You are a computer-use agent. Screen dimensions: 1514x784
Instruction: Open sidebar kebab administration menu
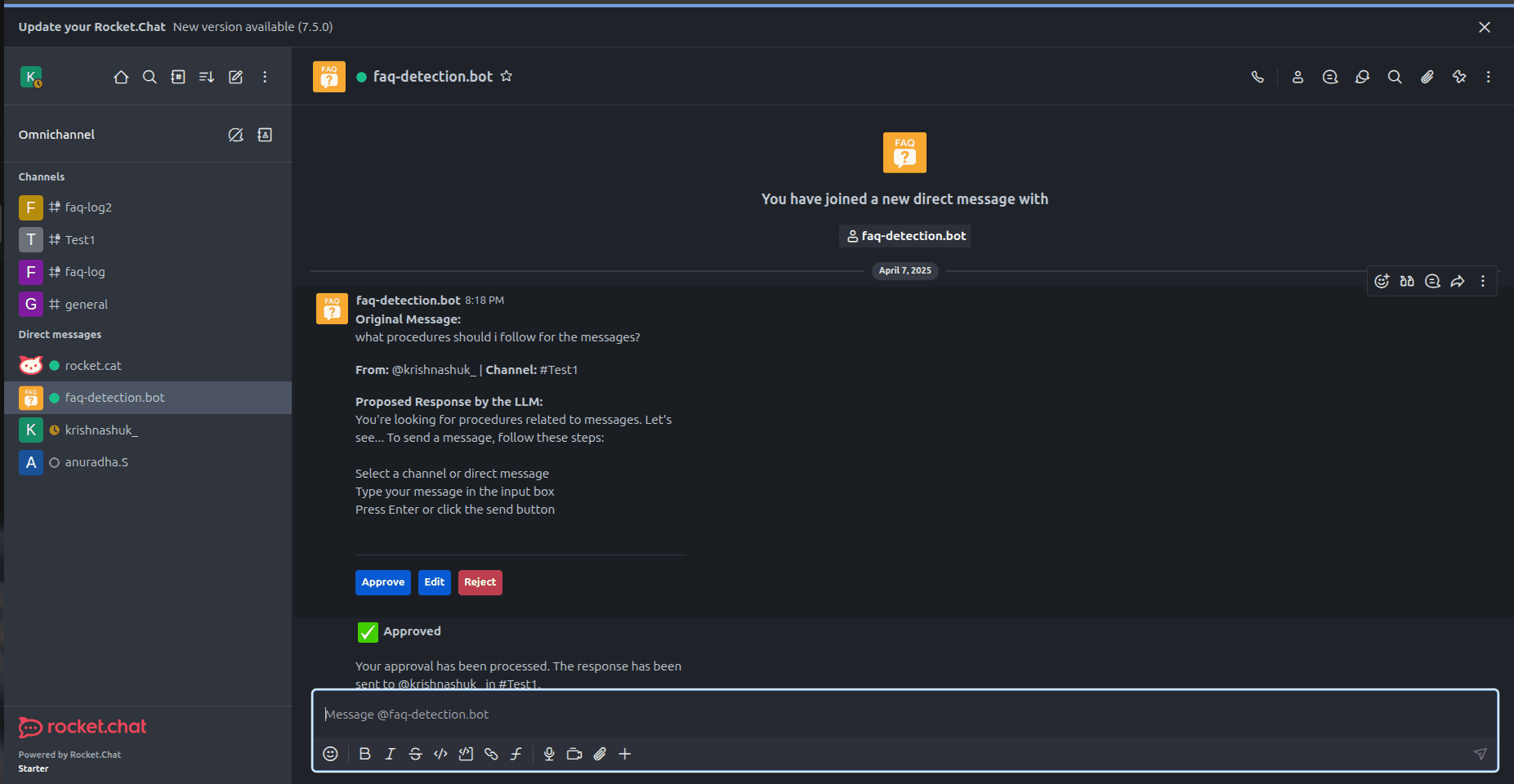265,77
